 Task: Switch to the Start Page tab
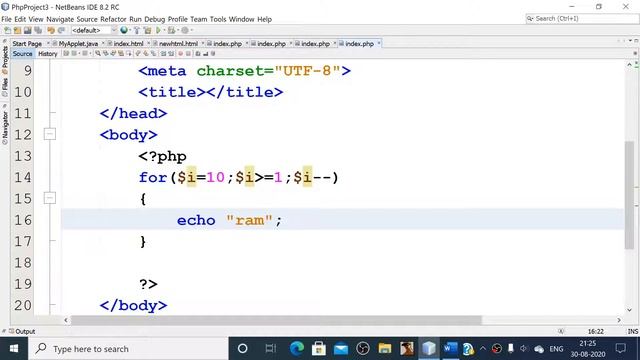point(27,44)
